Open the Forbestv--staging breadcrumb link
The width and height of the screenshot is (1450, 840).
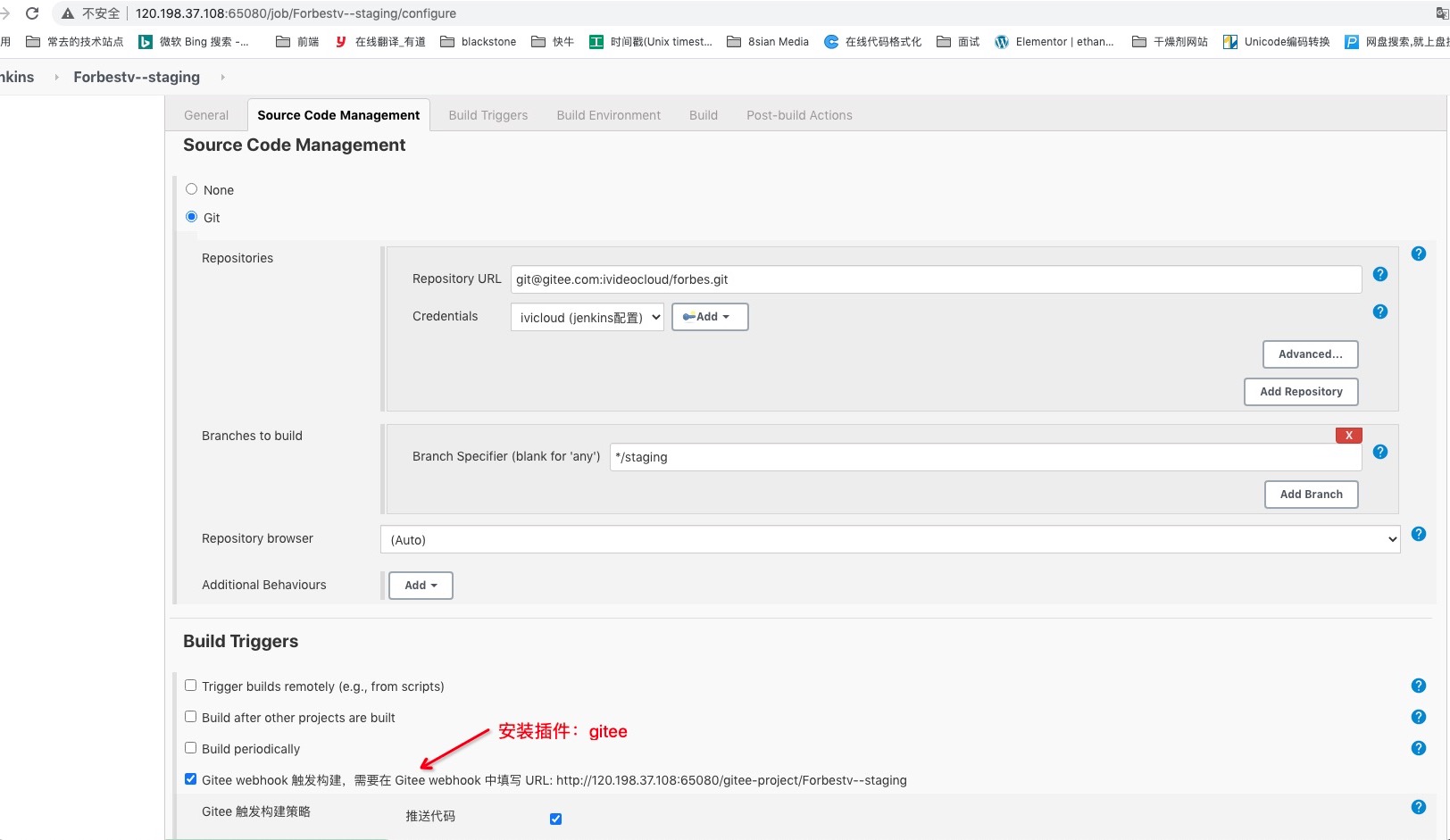tap(137, 77)
